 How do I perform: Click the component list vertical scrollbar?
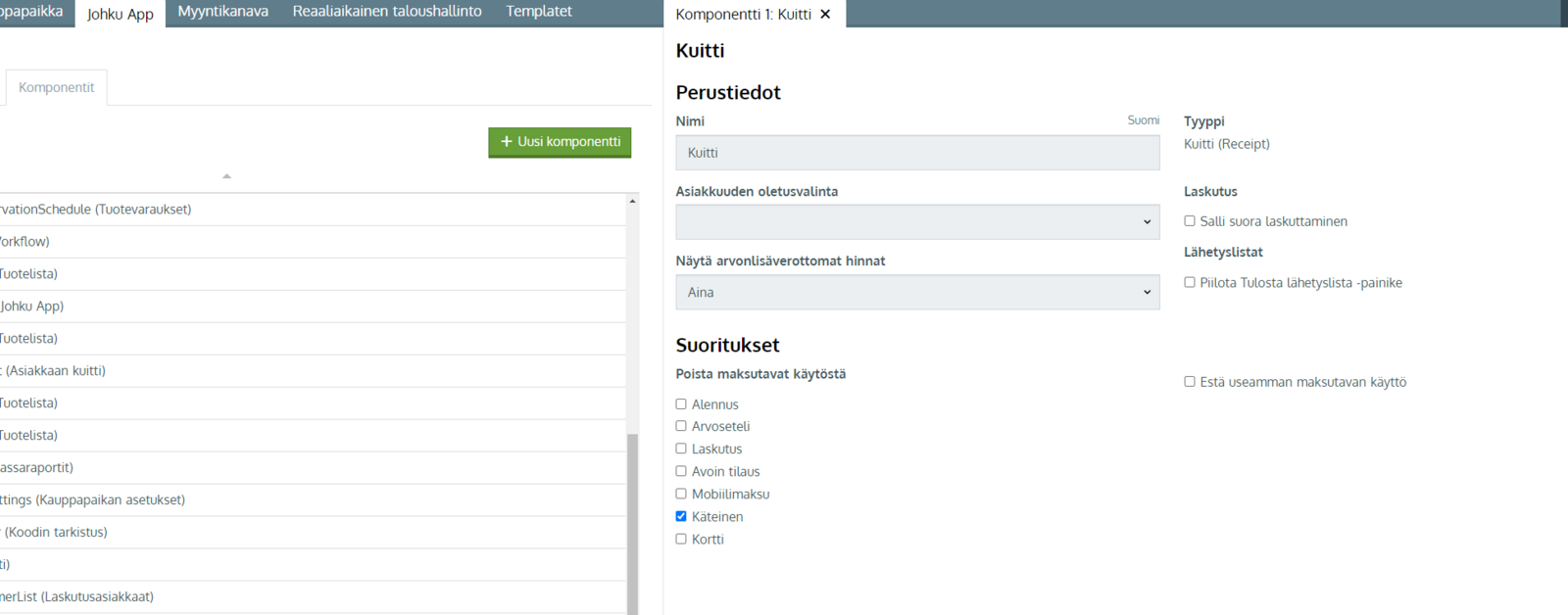point(632,519)
